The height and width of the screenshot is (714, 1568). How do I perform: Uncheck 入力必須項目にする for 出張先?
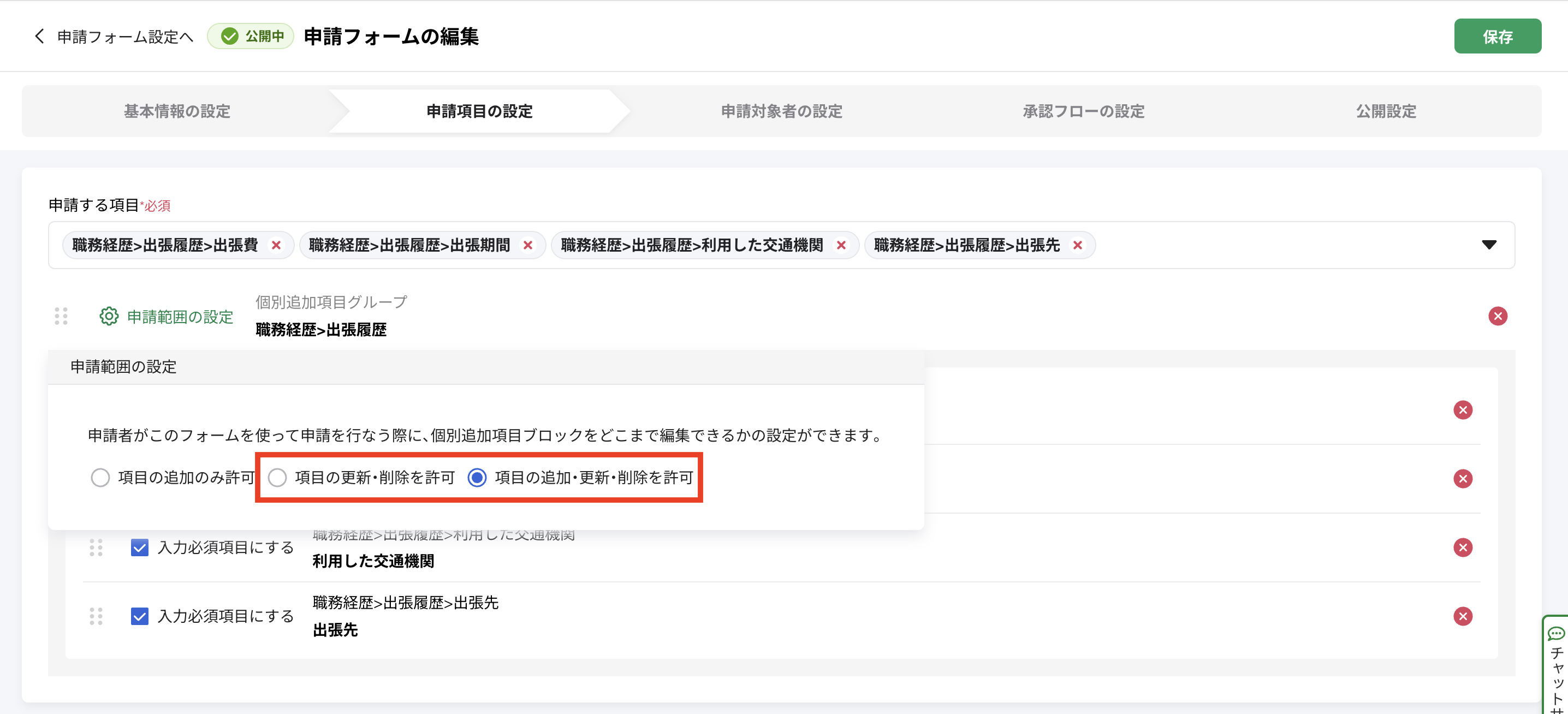140,617
